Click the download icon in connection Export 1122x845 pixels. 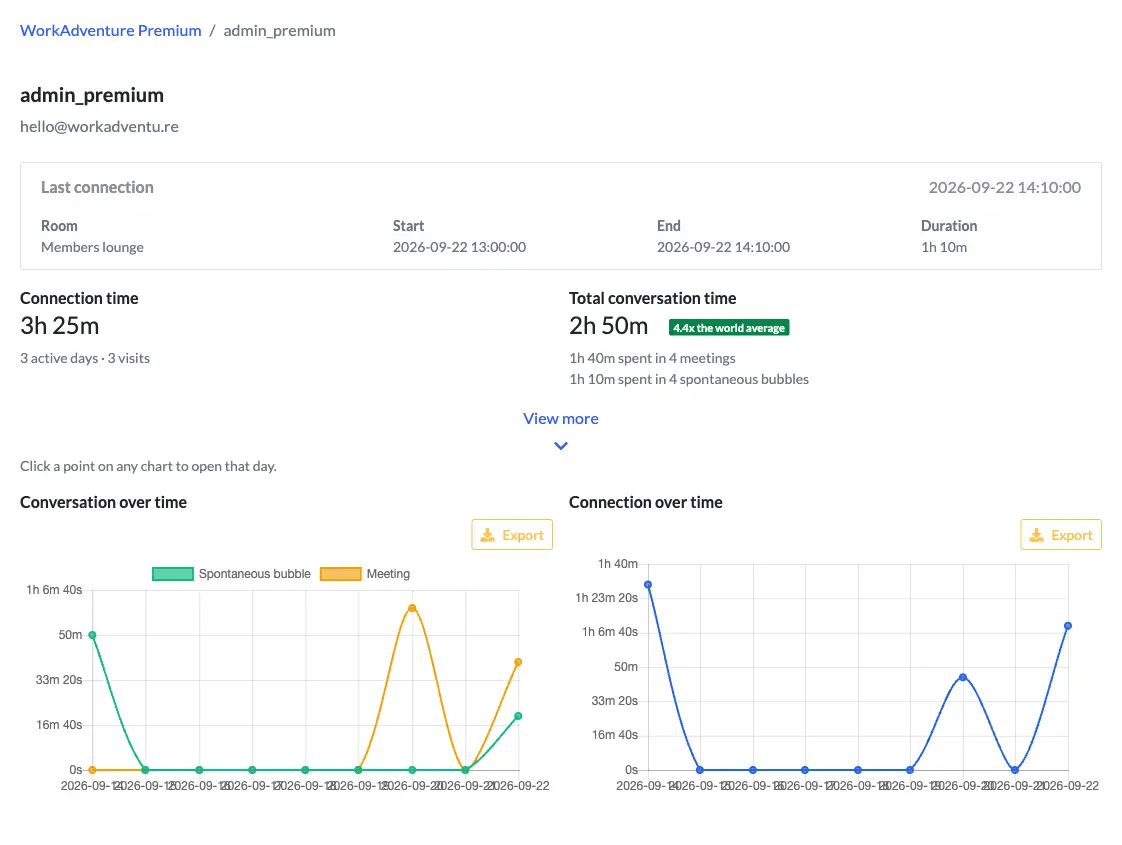pos(1036,535)
